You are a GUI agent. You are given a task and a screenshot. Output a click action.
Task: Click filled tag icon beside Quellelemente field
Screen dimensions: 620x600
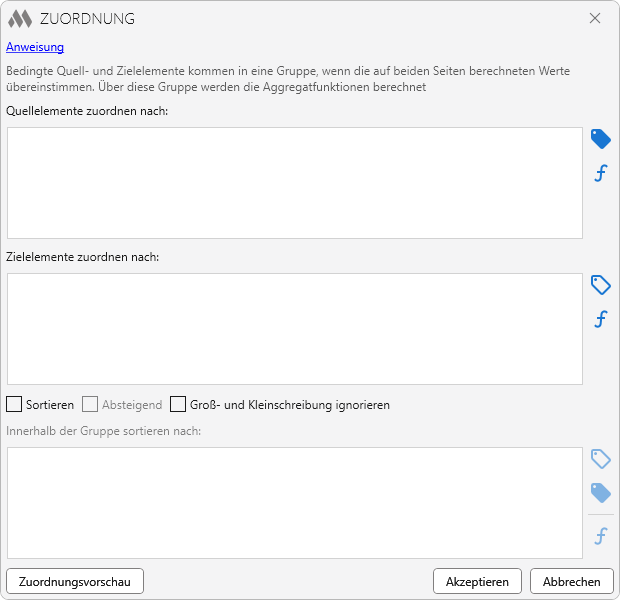[601, 139]
